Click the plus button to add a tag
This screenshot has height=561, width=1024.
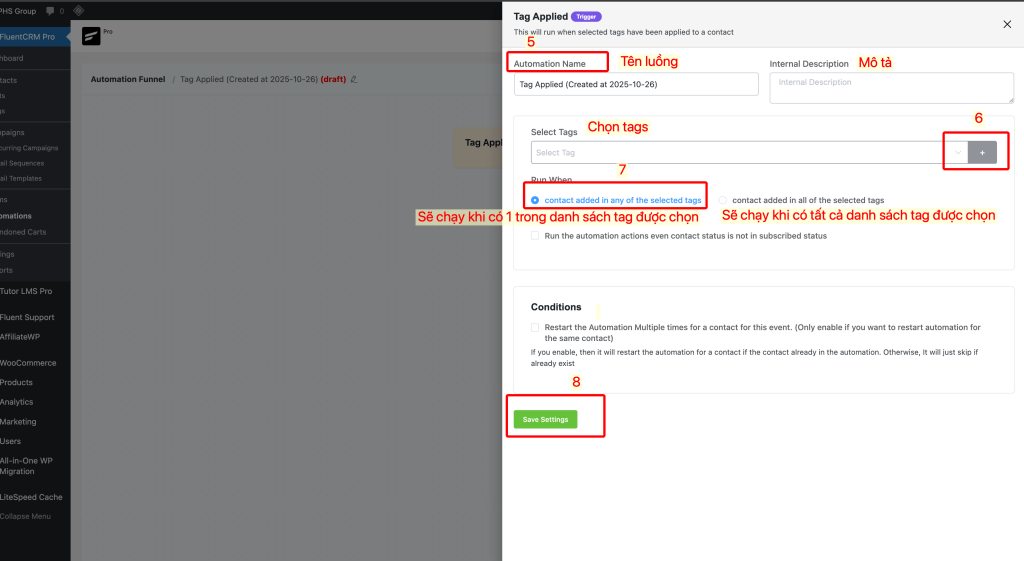click(x=982, y=153)
